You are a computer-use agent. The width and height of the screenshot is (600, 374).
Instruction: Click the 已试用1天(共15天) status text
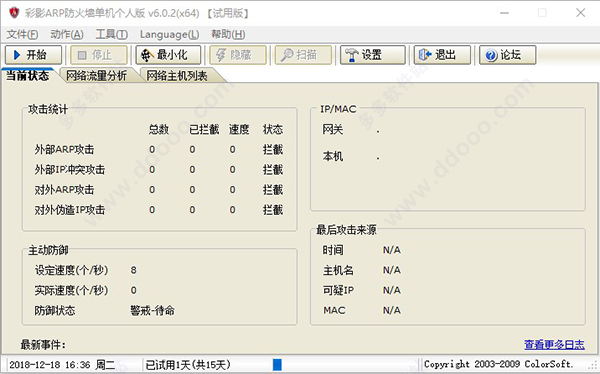pos(188,364)
